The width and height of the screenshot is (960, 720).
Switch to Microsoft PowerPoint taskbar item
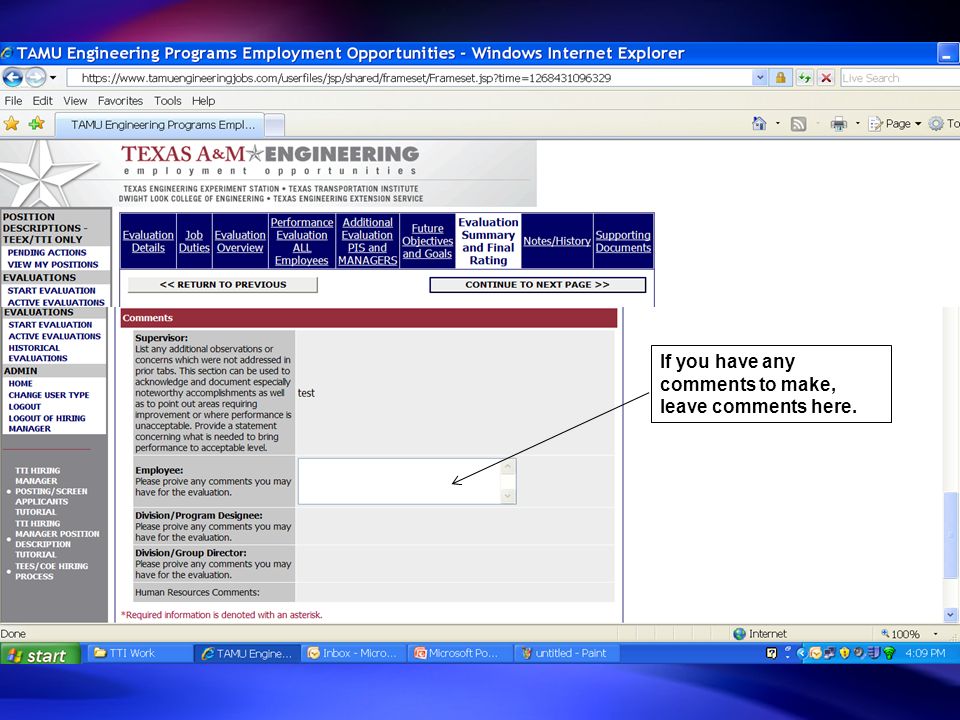[x=458, y=653]
